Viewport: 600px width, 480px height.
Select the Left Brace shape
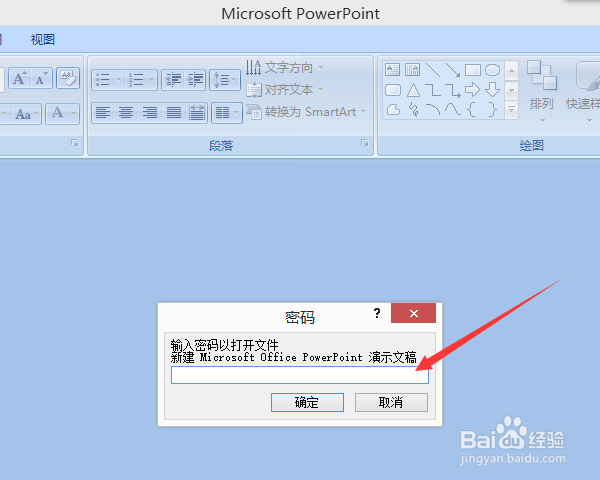(472, 110)
